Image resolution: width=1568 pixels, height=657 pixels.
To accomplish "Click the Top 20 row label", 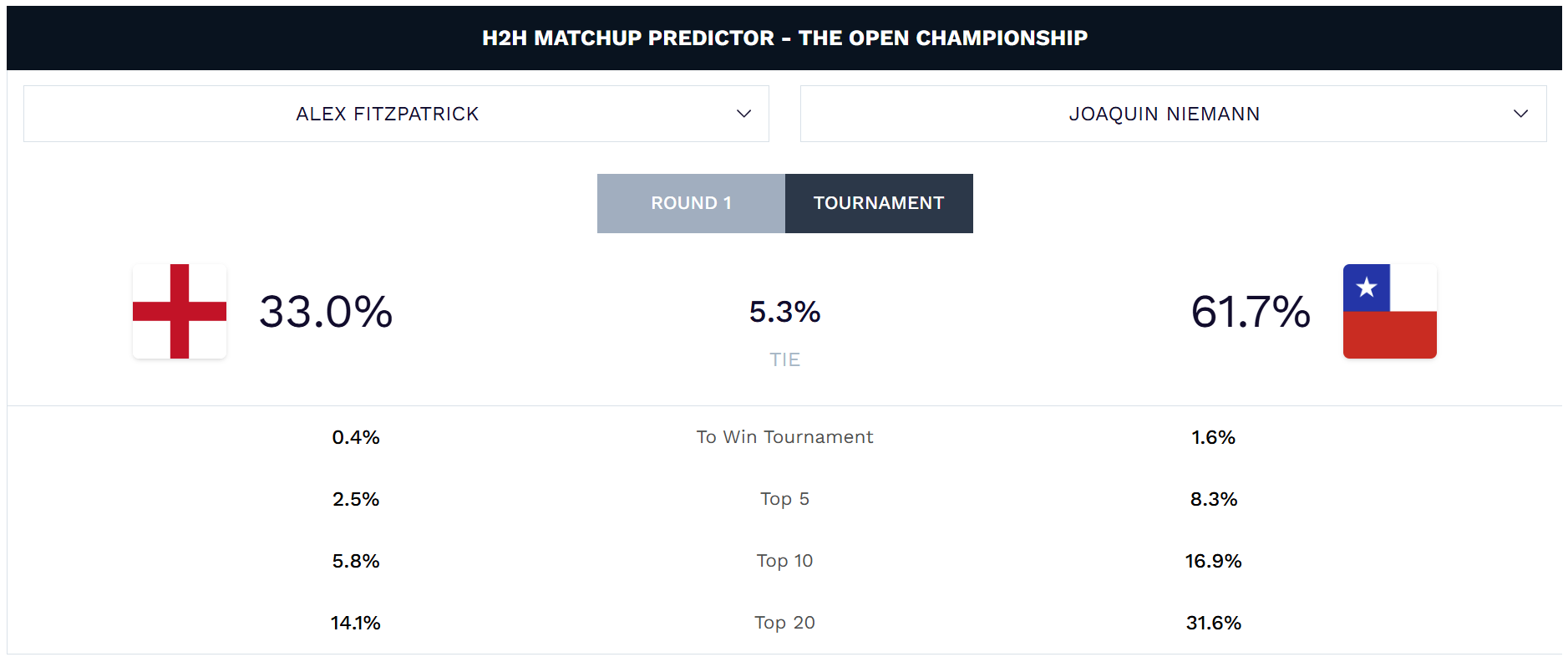I will pyautogui.click(x=784, y=623).
